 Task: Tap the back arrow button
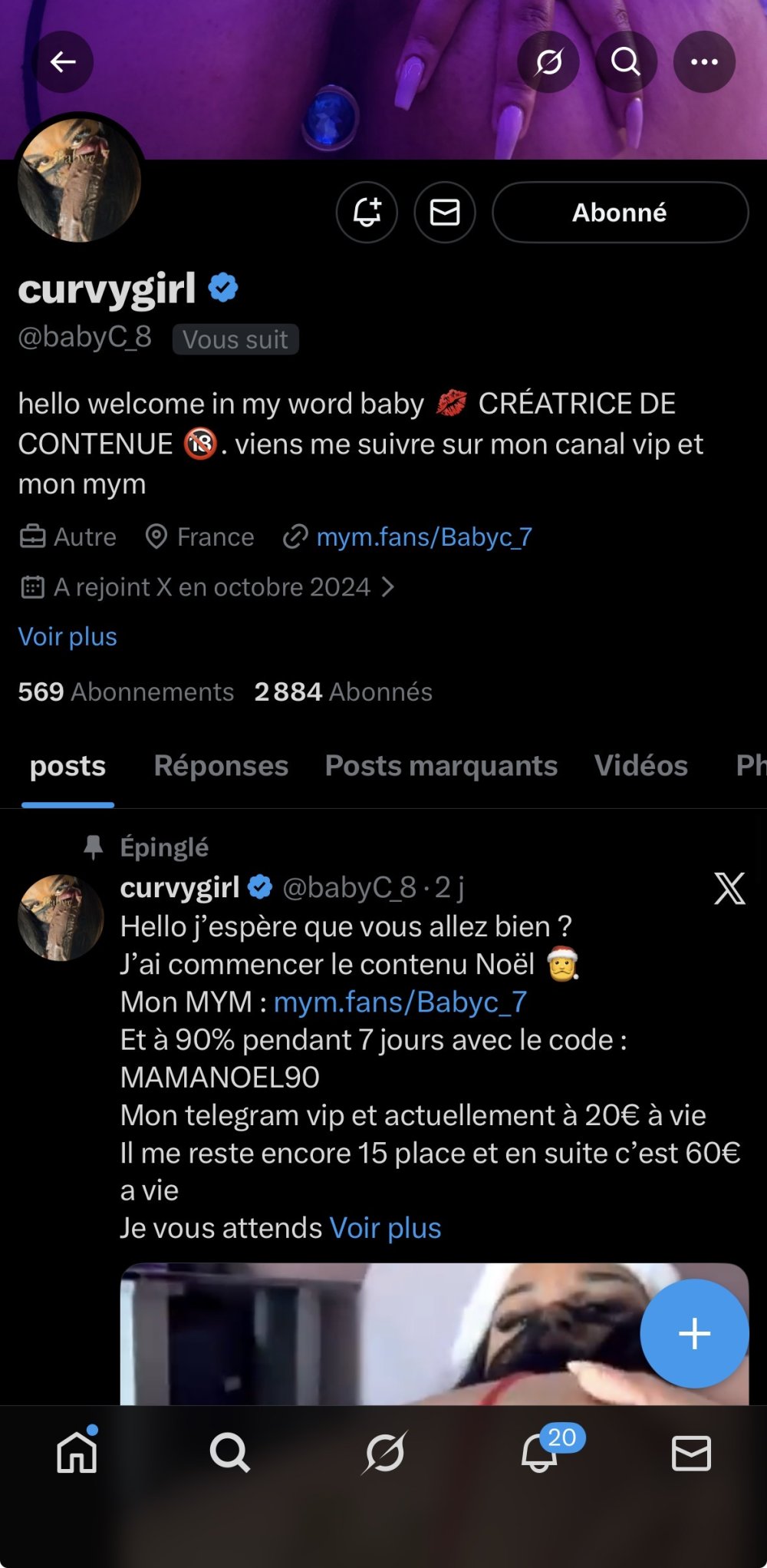[x=63, y=62]
